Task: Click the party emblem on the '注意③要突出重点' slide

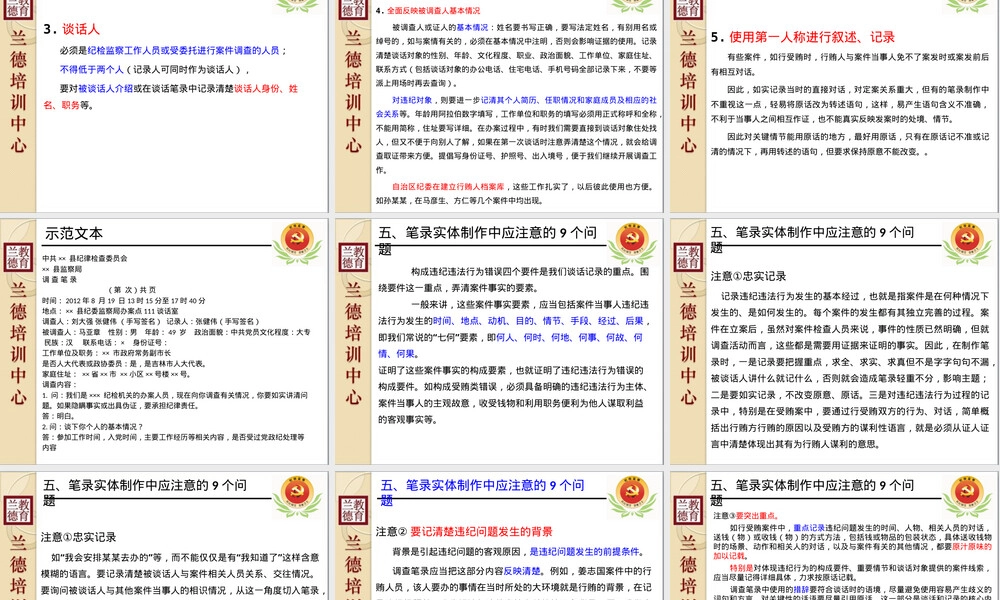Action: pos(967,495)
